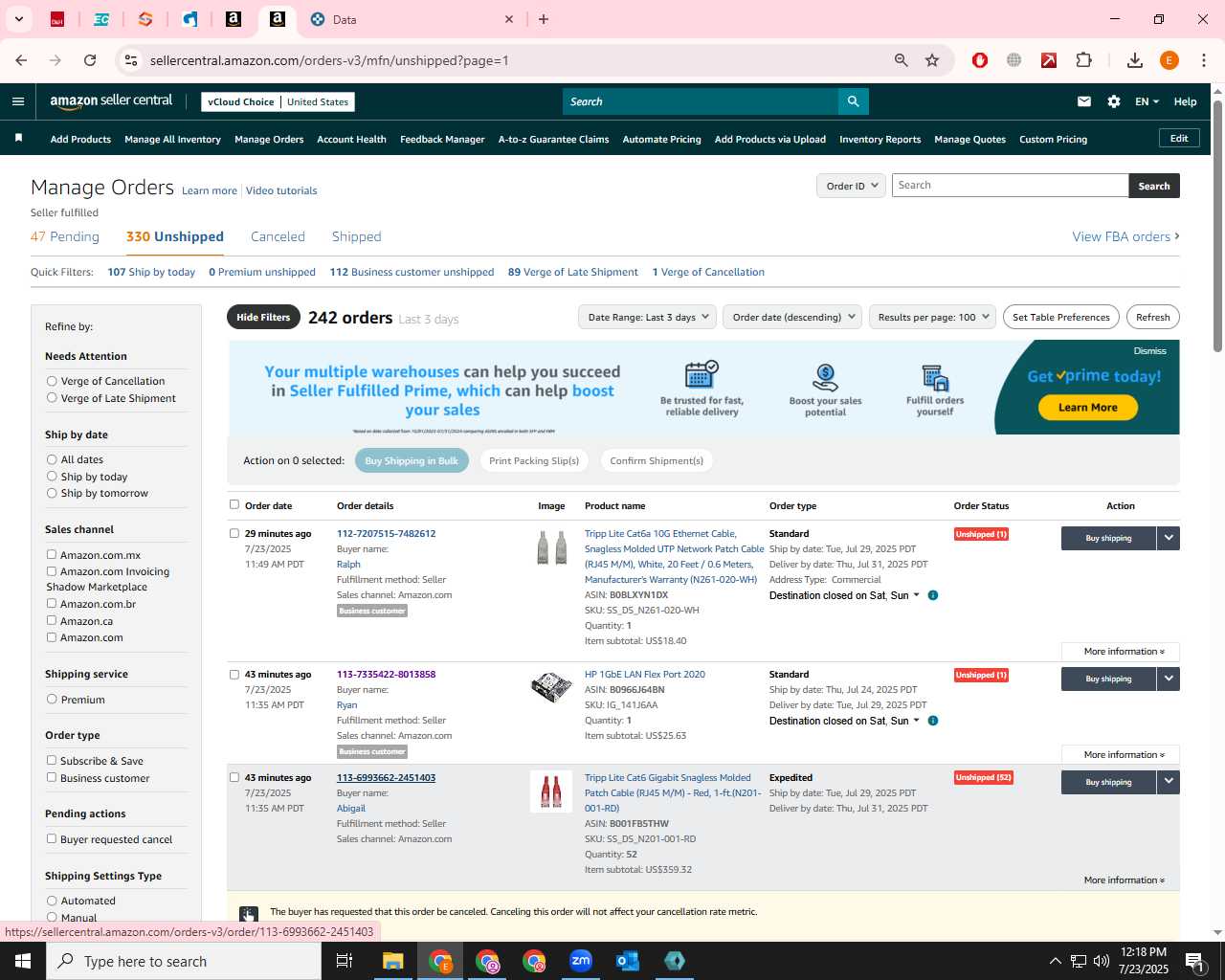Check the Amazon.com.mx sales channel
Viewport: 1225px width, 980px height.
pyautogui.click(x=52, y=554)
